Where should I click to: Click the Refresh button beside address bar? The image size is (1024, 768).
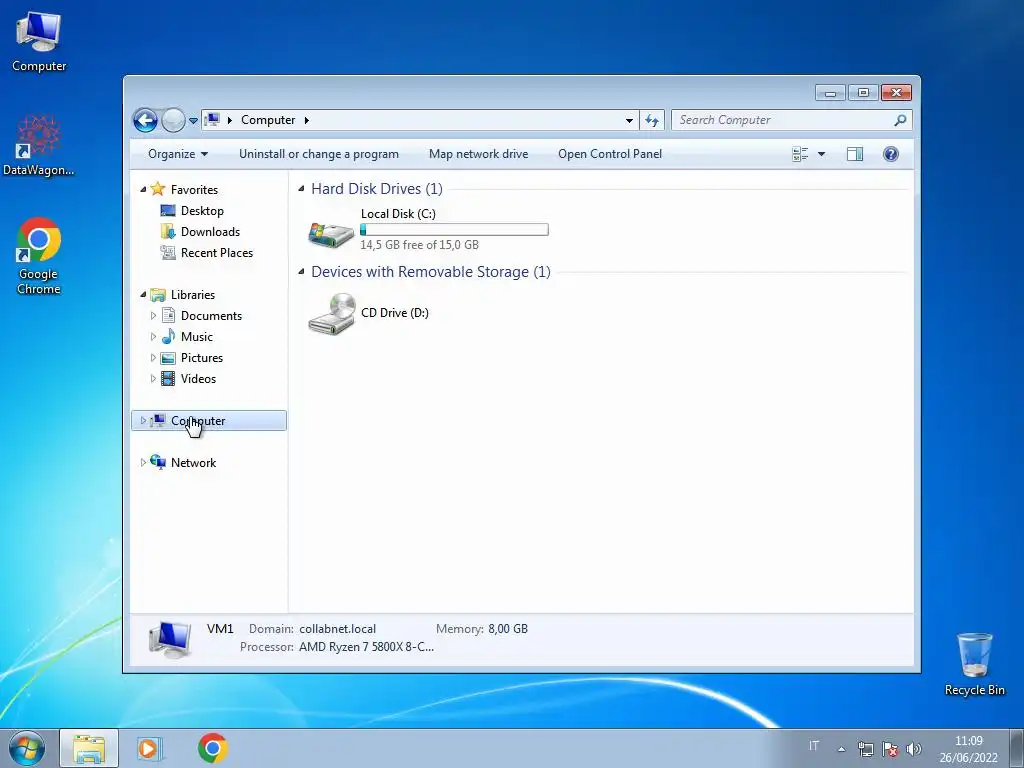click(x=652, y=120)
